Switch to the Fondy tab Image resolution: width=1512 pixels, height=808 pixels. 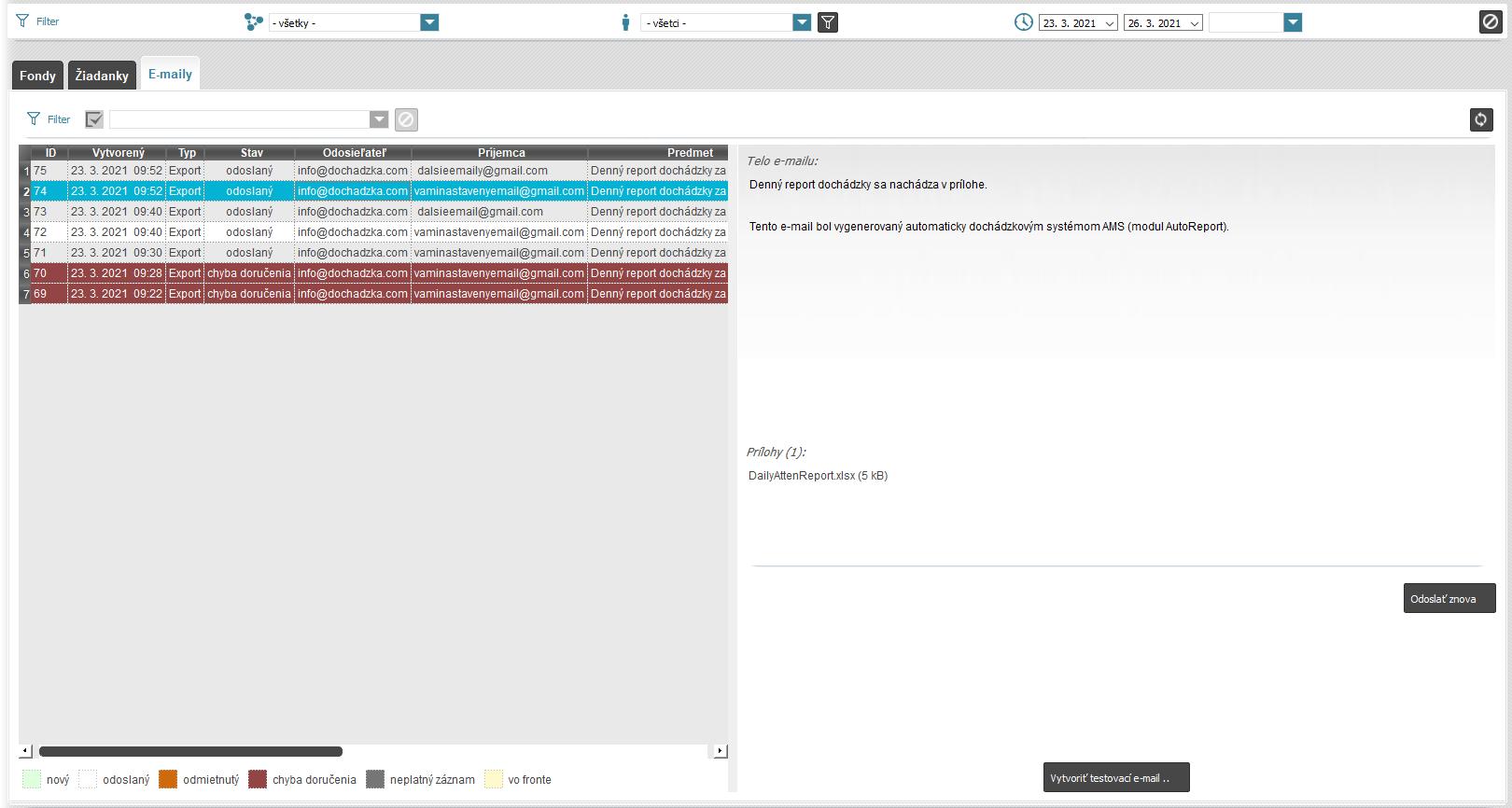coord(37,76)
